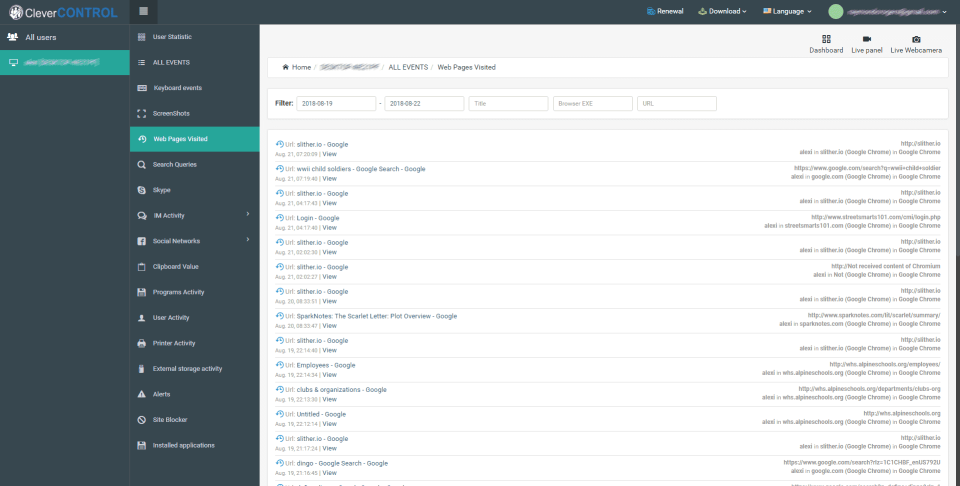Click View under clubs & organizations entry
This screenshot has height=486, width=960.
tap(329, 399)
